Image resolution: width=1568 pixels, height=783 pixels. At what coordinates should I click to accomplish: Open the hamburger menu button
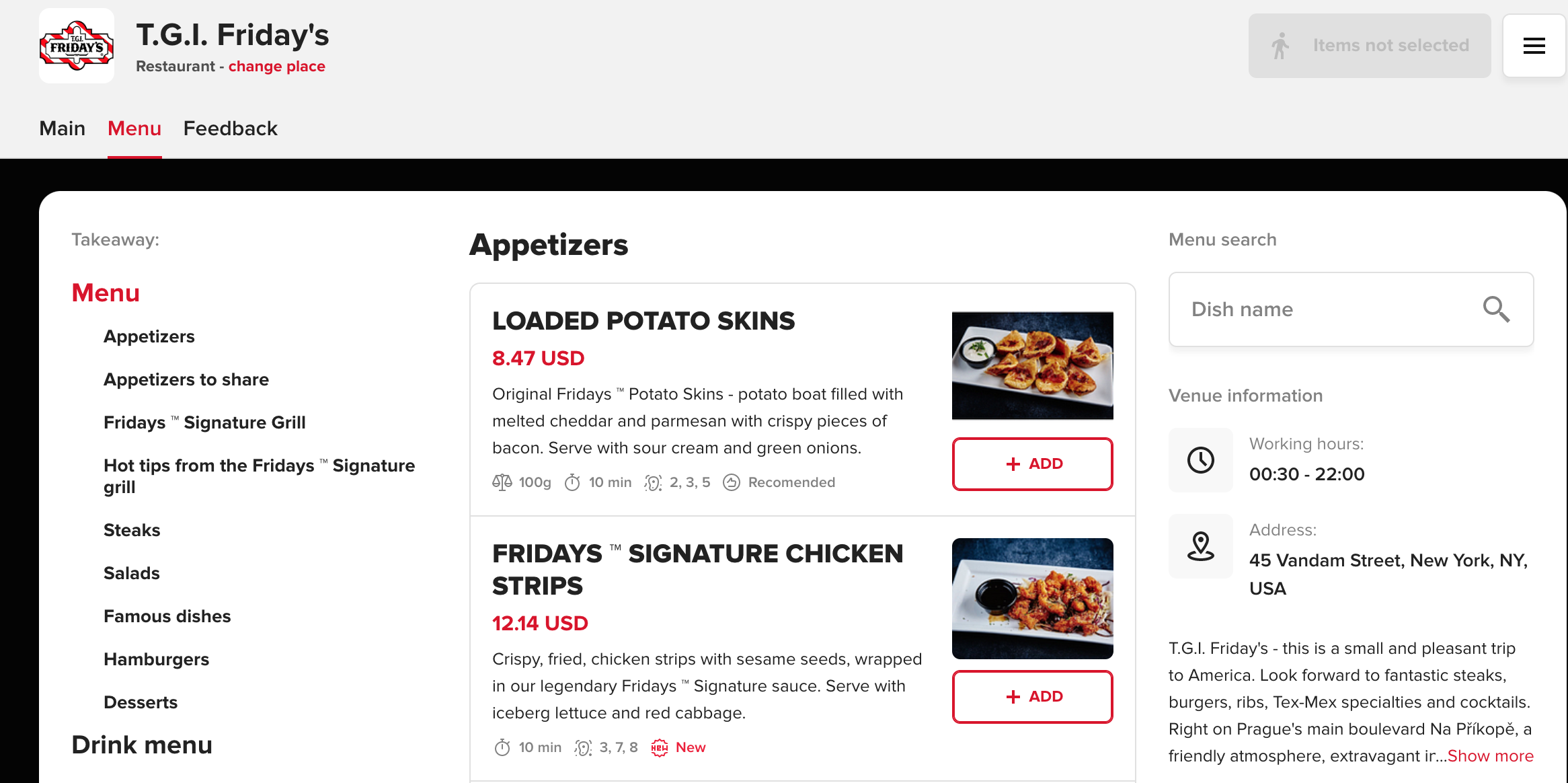pos(1534,46)
